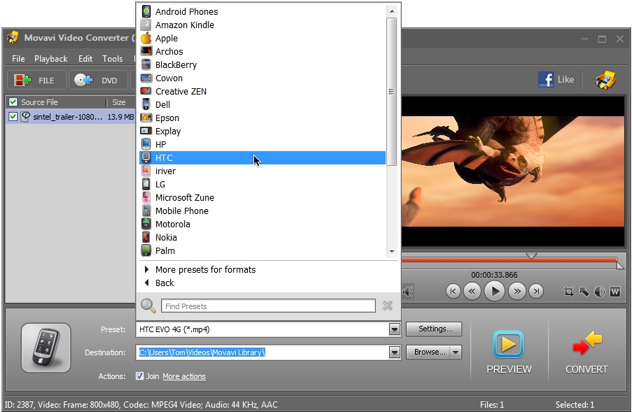
Task: Clear preset search with the X icon
Action: (387, 306)
